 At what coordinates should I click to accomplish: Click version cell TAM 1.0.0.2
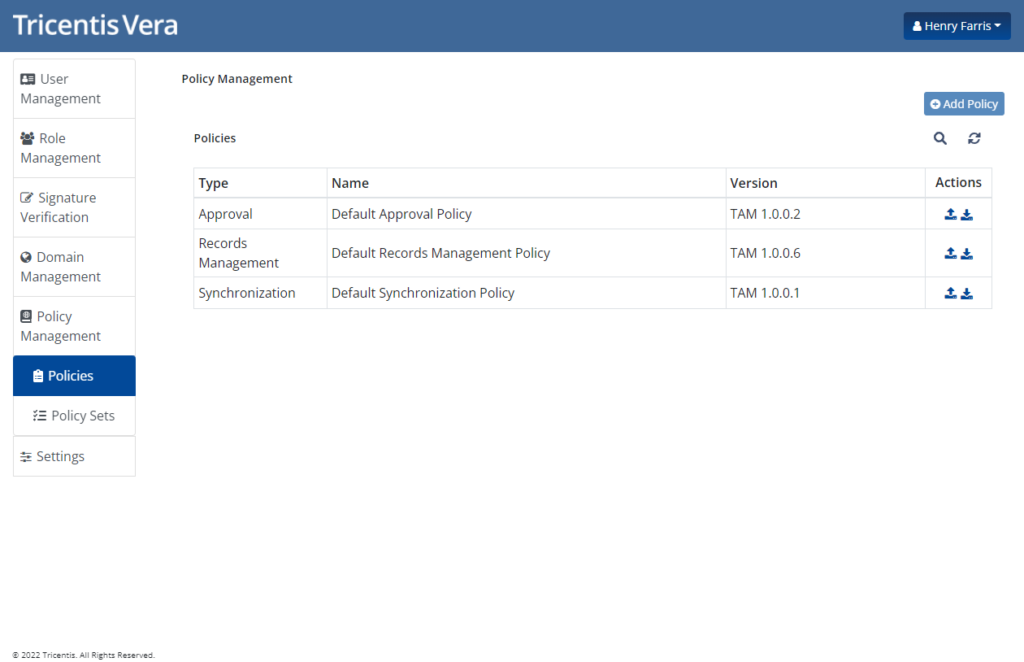(825, 214)
